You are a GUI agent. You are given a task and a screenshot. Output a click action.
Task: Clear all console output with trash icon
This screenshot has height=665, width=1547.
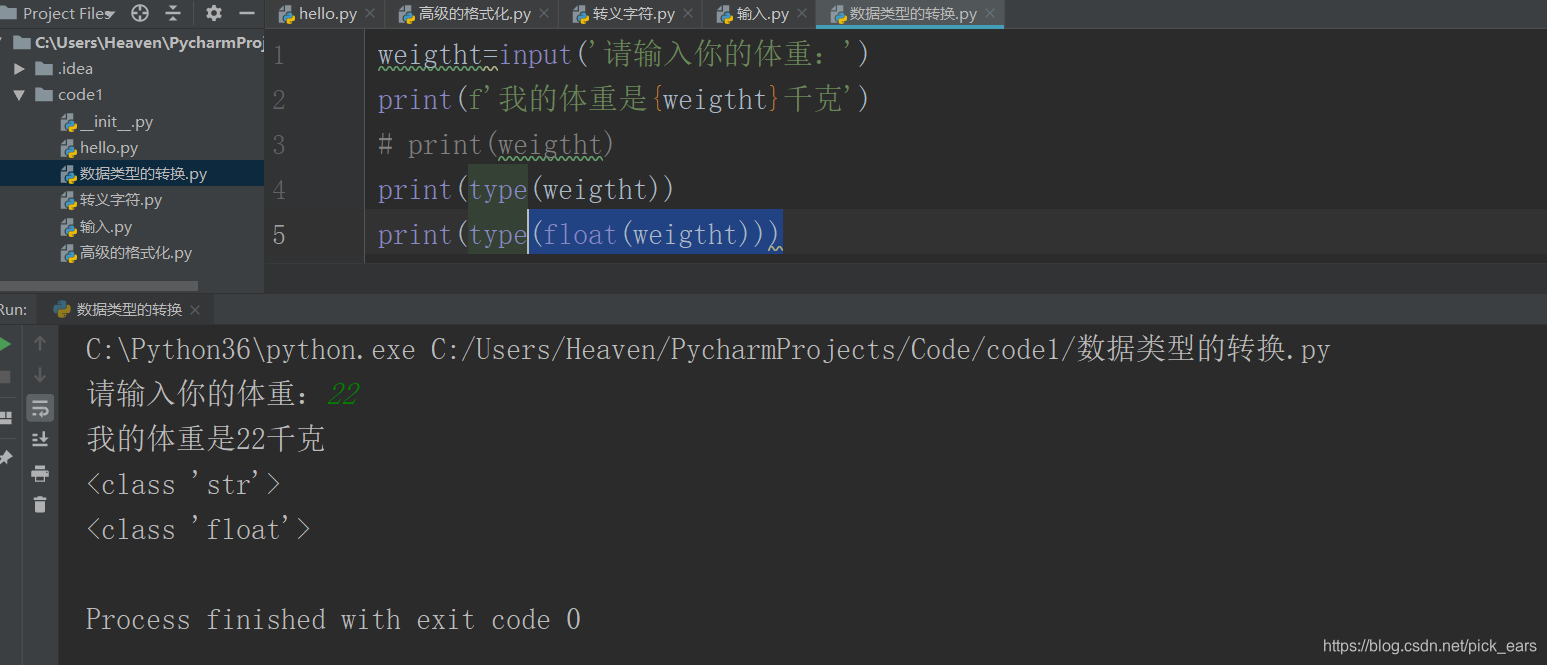coord(40,505)
